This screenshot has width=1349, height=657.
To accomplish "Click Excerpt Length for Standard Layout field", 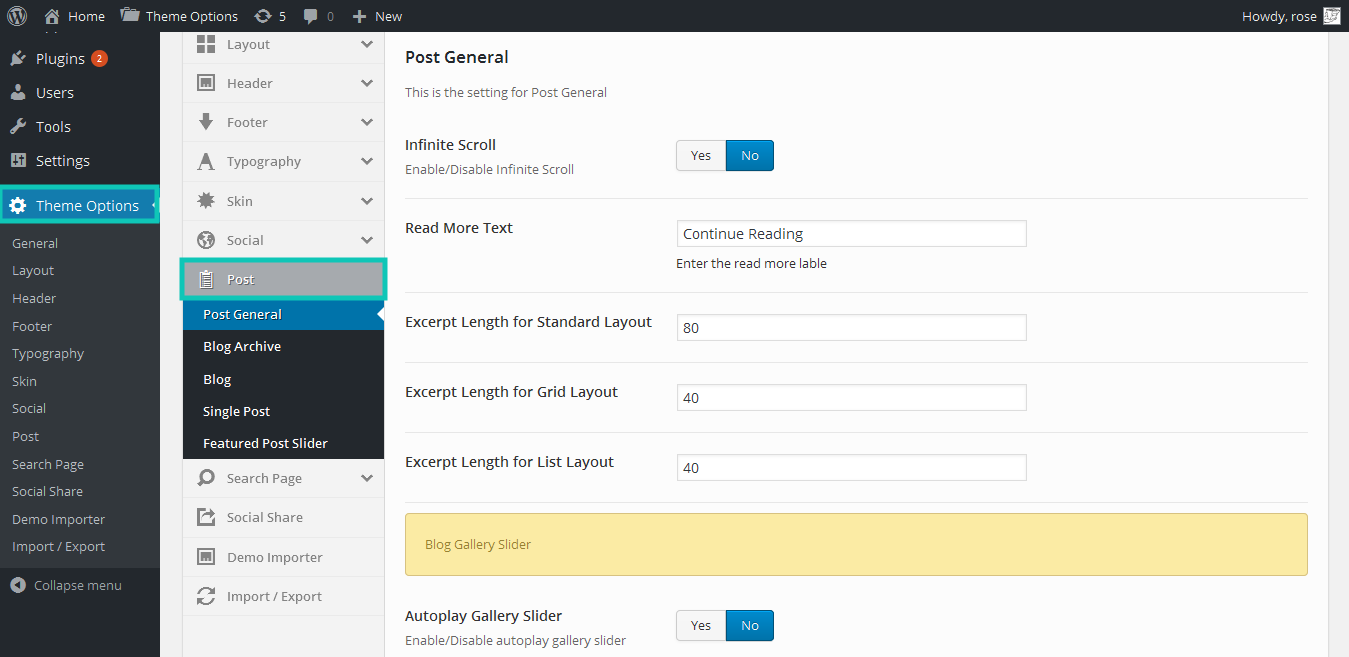I will click(x=851, y=327).
